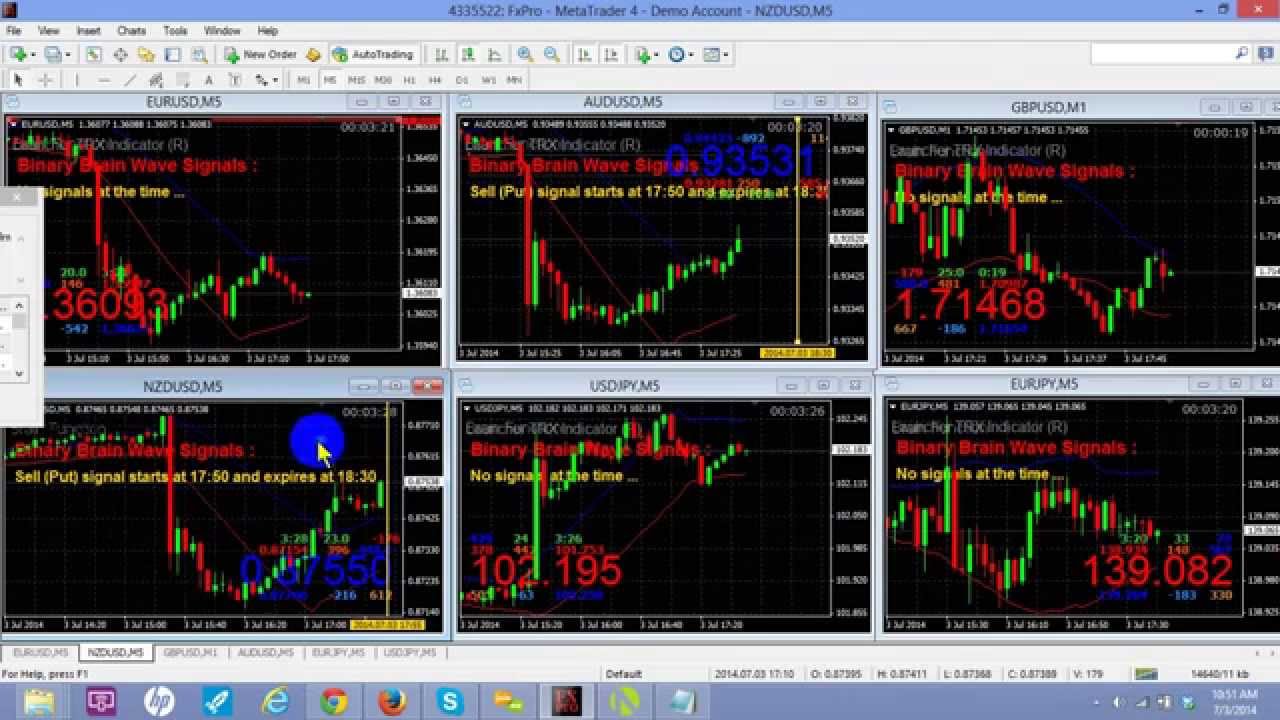Select the Crosshair tool
Viewport: 1280px width, 720px height.
pos(45,80)
